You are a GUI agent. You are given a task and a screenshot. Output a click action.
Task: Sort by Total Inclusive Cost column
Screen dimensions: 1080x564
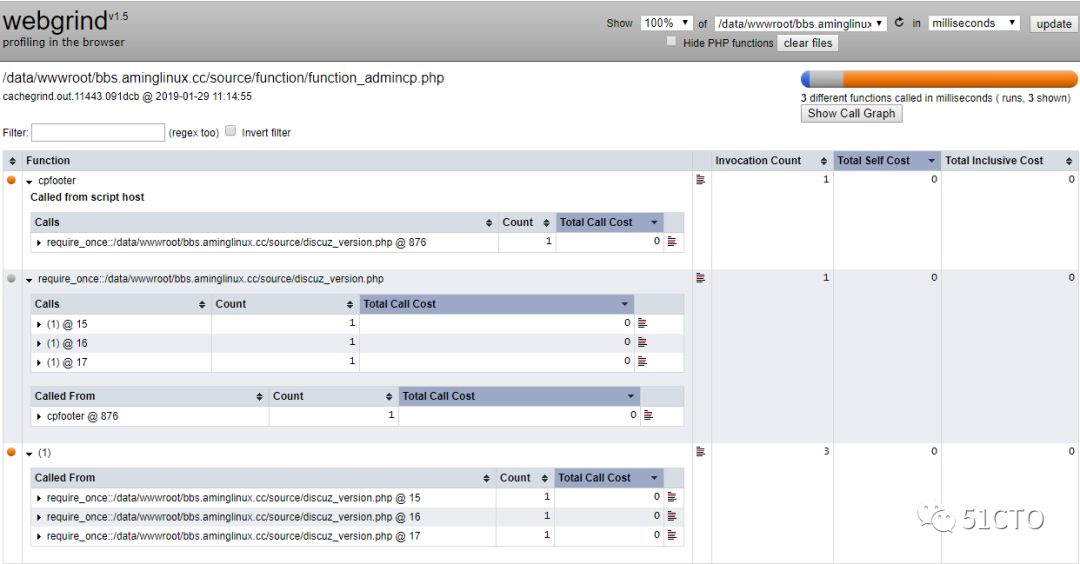1005,160
